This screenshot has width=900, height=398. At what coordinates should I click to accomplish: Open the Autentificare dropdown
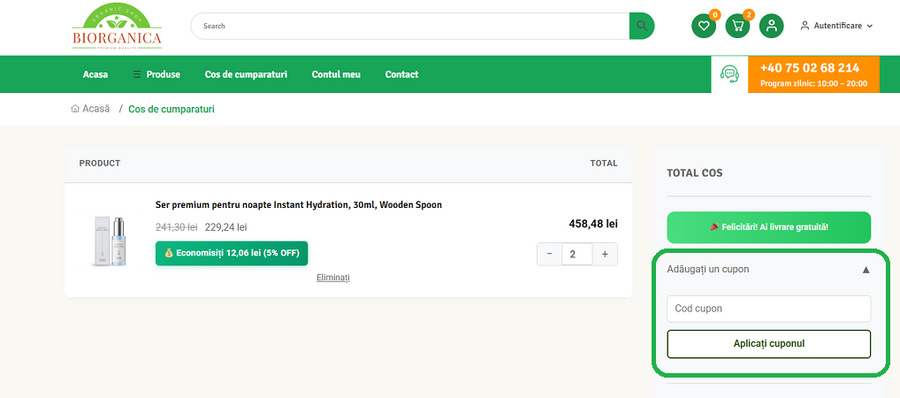[x=837, y=26]
